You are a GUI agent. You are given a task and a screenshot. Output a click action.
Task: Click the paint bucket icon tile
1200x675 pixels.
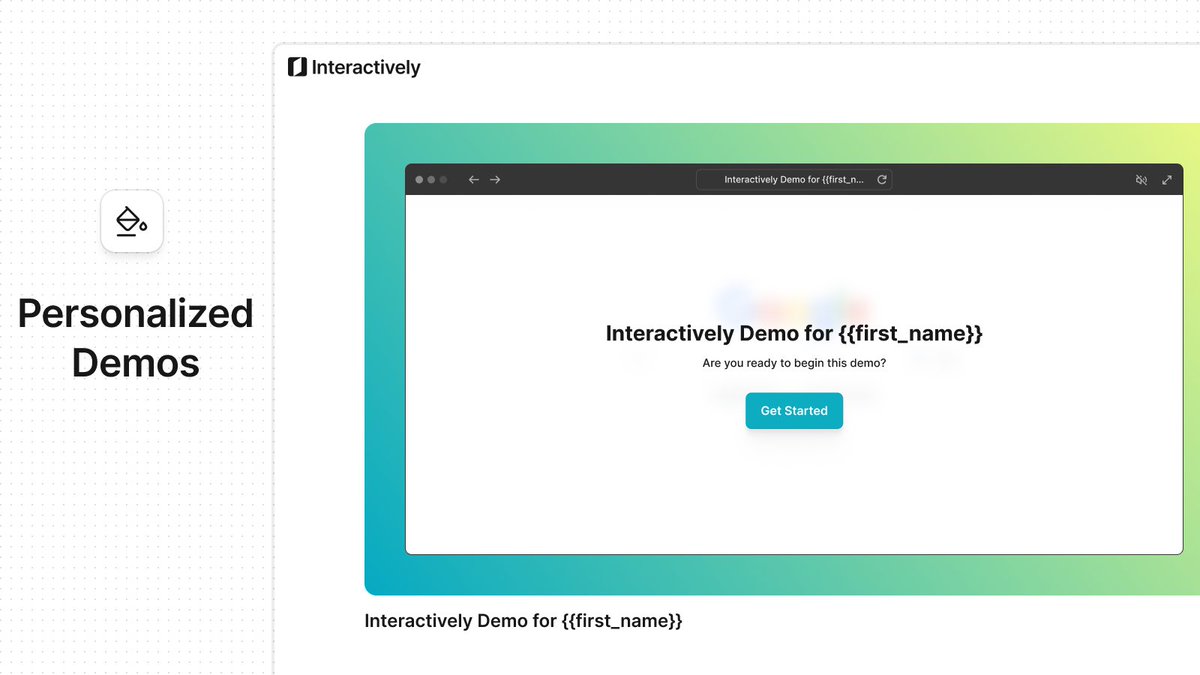(132, 221)
